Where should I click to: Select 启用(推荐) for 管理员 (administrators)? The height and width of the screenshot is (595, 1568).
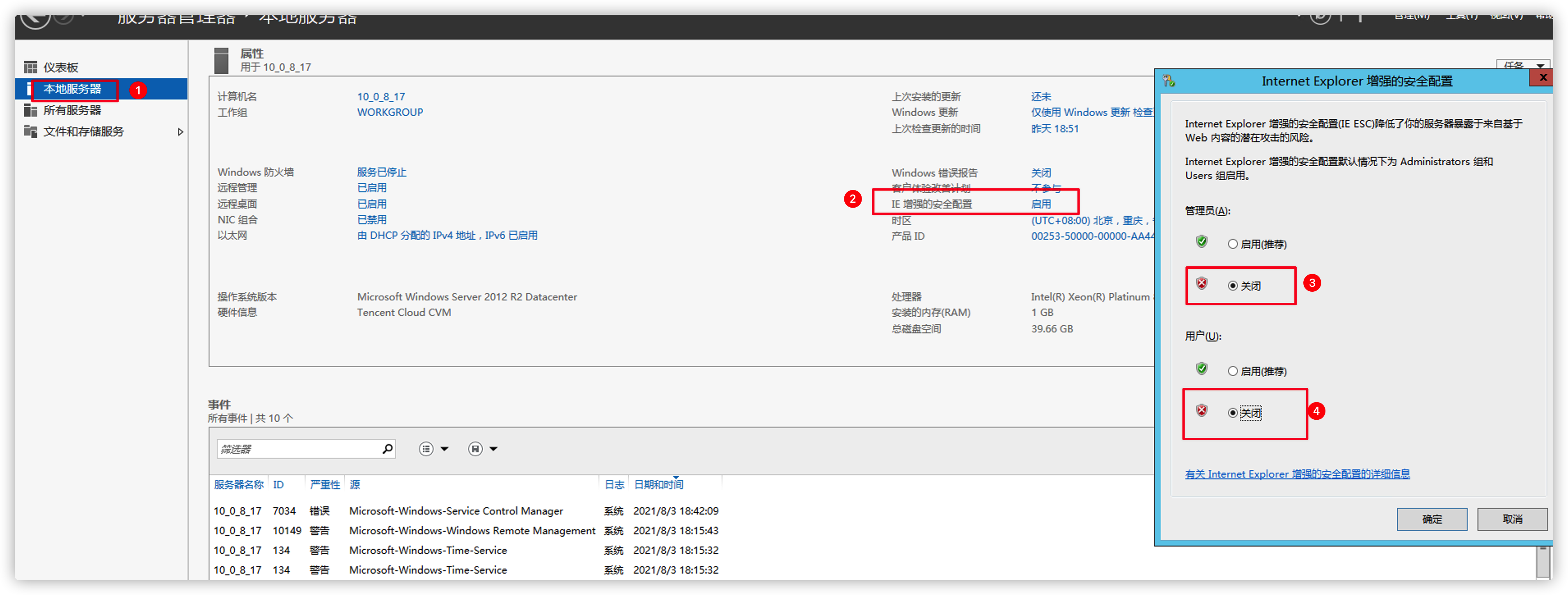click(1233, 244)
